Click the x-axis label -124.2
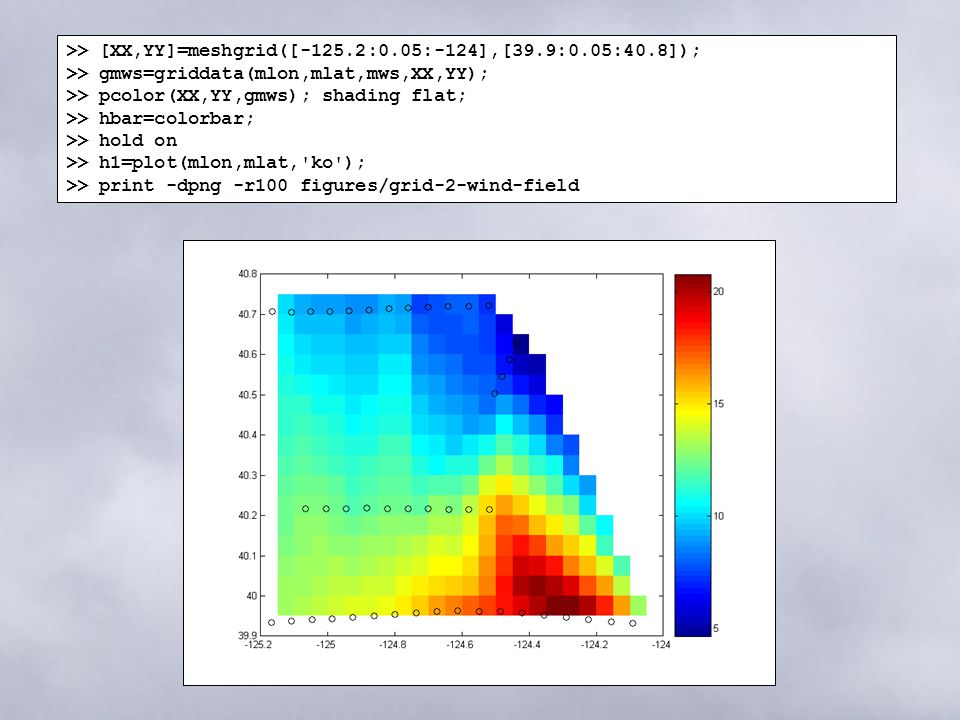The image size is (960, 720). pos(594,645)
